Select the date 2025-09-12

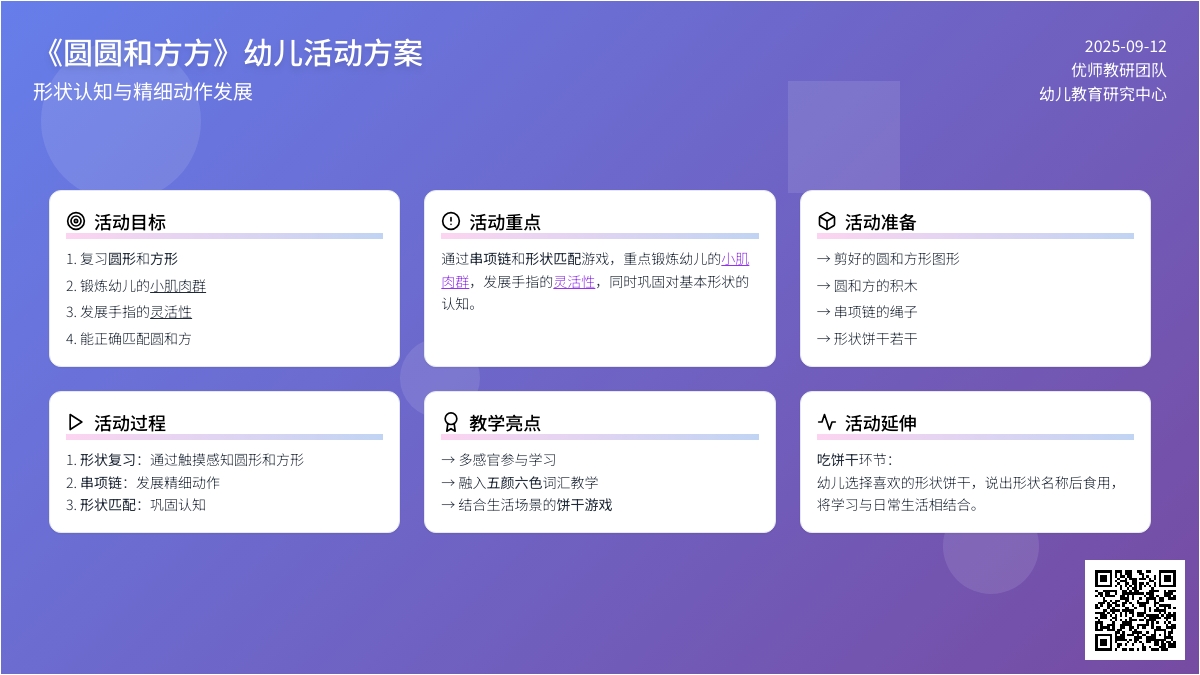click(x=1125, y=46)
